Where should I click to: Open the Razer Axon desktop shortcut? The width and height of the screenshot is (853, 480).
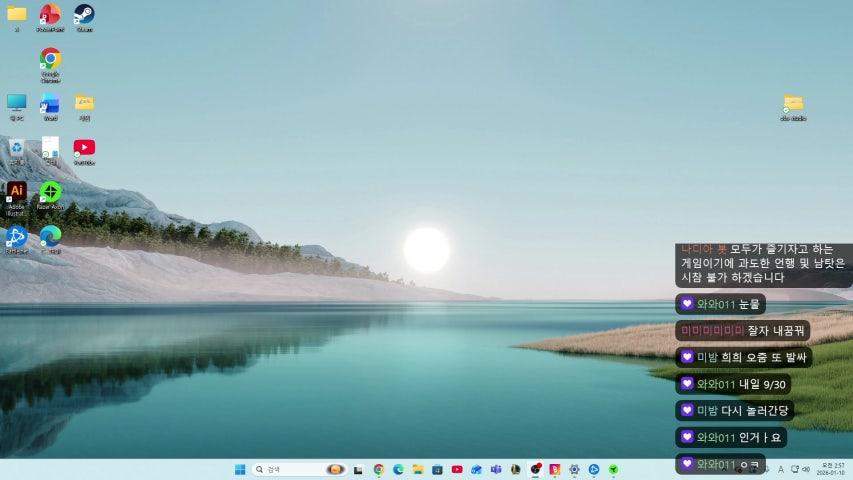(50, 192)
